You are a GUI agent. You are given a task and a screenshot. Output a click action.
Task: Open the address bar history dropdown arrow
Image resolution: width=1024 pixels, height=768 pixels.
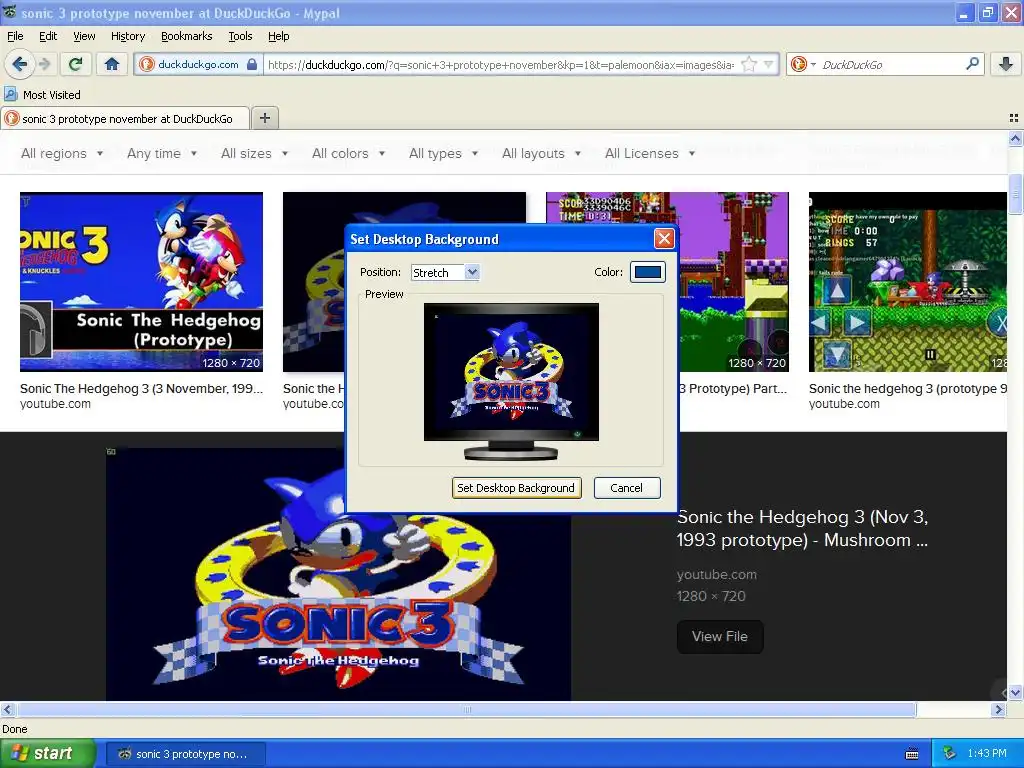coord(769,64)
